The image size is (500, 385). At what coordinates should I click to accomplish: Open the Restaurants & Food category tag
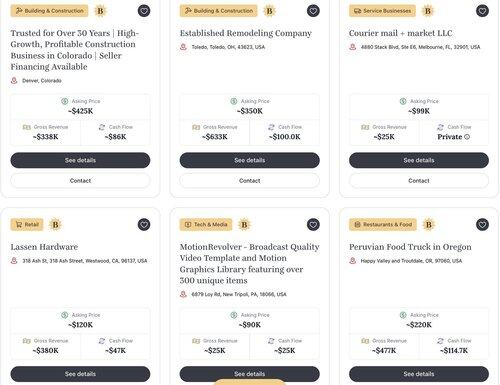(x=383, y=225)
